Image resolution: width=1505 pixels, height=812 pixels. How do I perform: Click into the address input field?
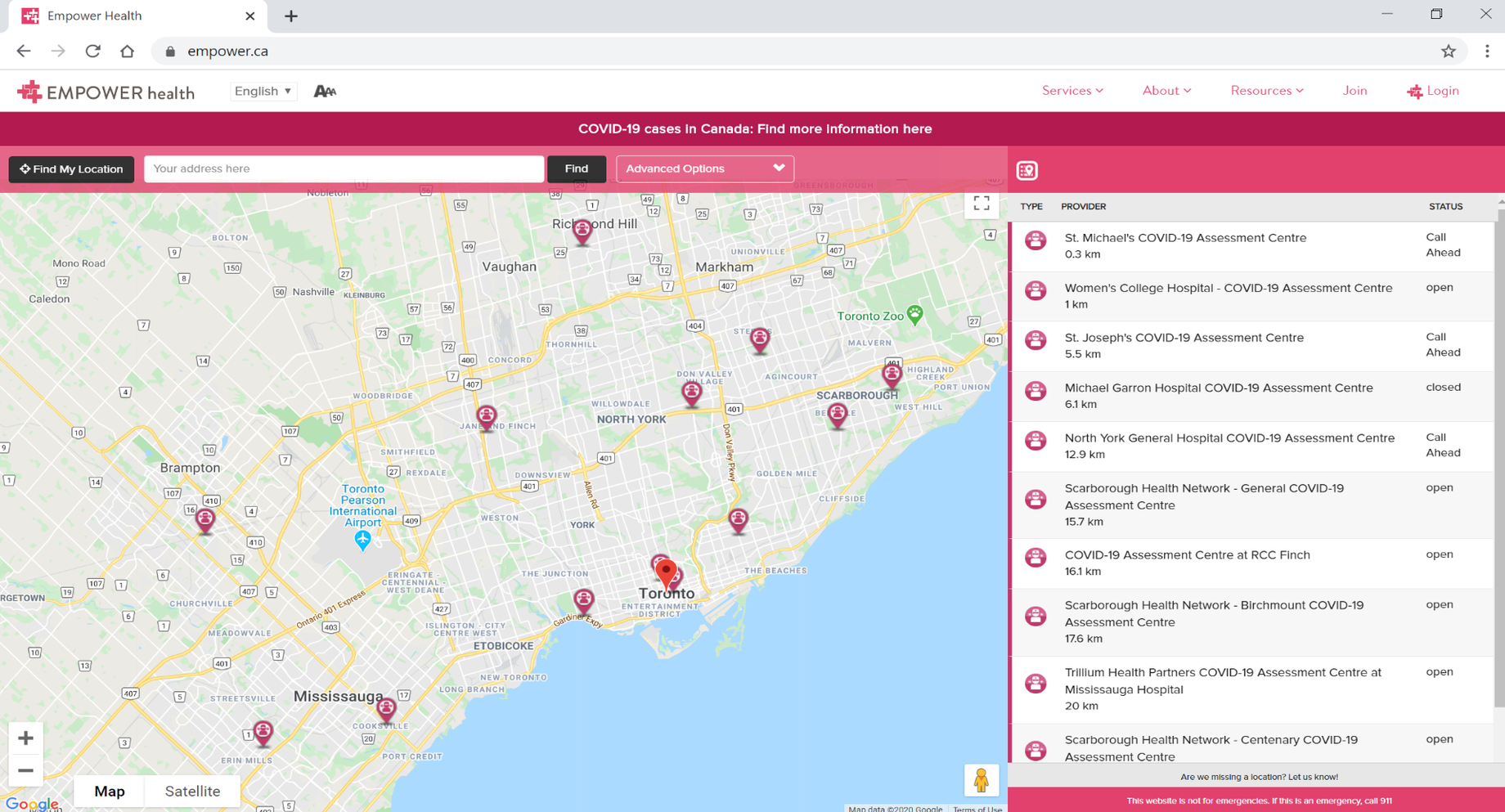pyautogui.click(x=344, y=168)
